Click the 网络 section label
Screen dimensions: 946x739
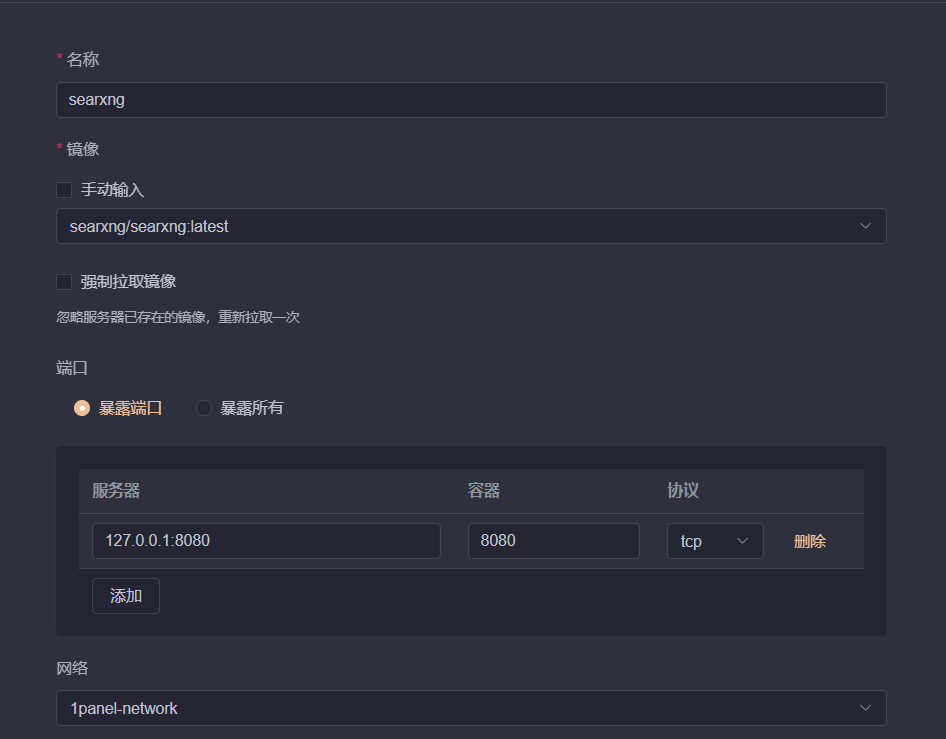(x=72, y=668)
